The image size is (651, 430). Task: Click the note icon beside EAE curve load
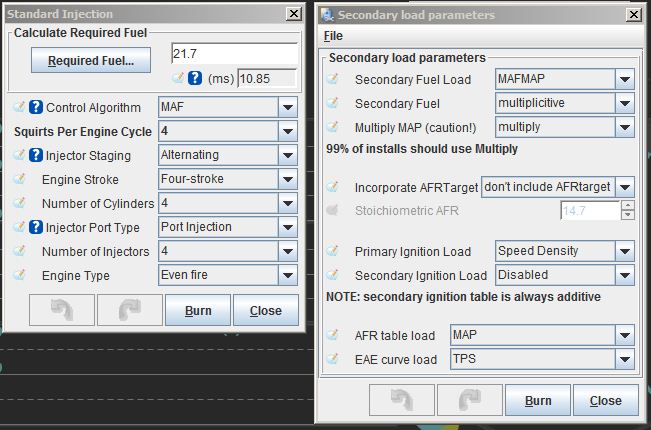click(333, 359)
